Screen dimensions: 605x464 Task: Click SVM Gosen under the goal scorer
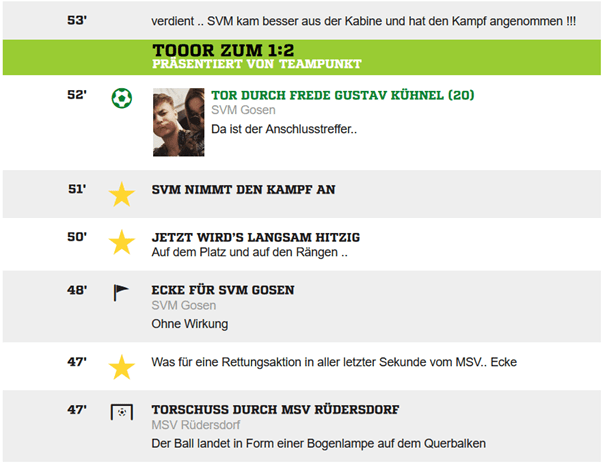click(x=243, y=111)
